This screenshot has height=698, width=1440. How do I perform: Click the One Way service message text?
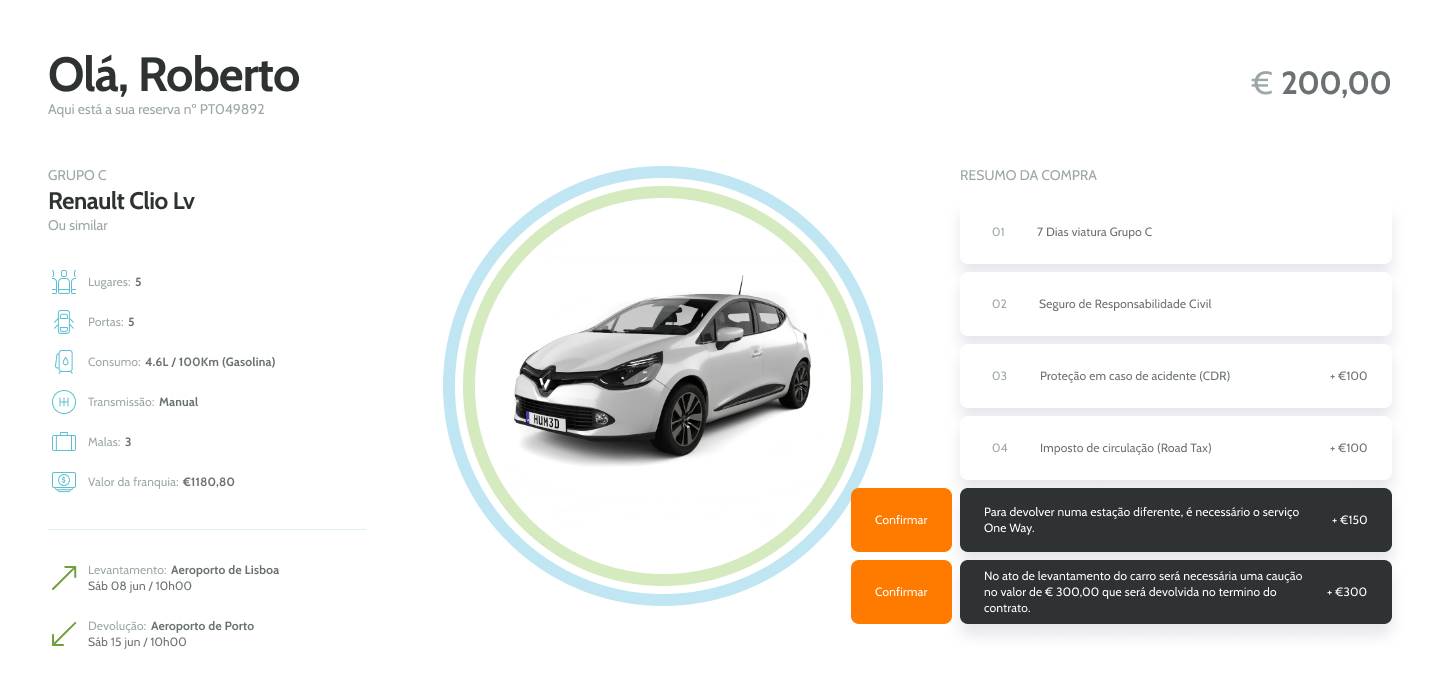click(1141, 520)
